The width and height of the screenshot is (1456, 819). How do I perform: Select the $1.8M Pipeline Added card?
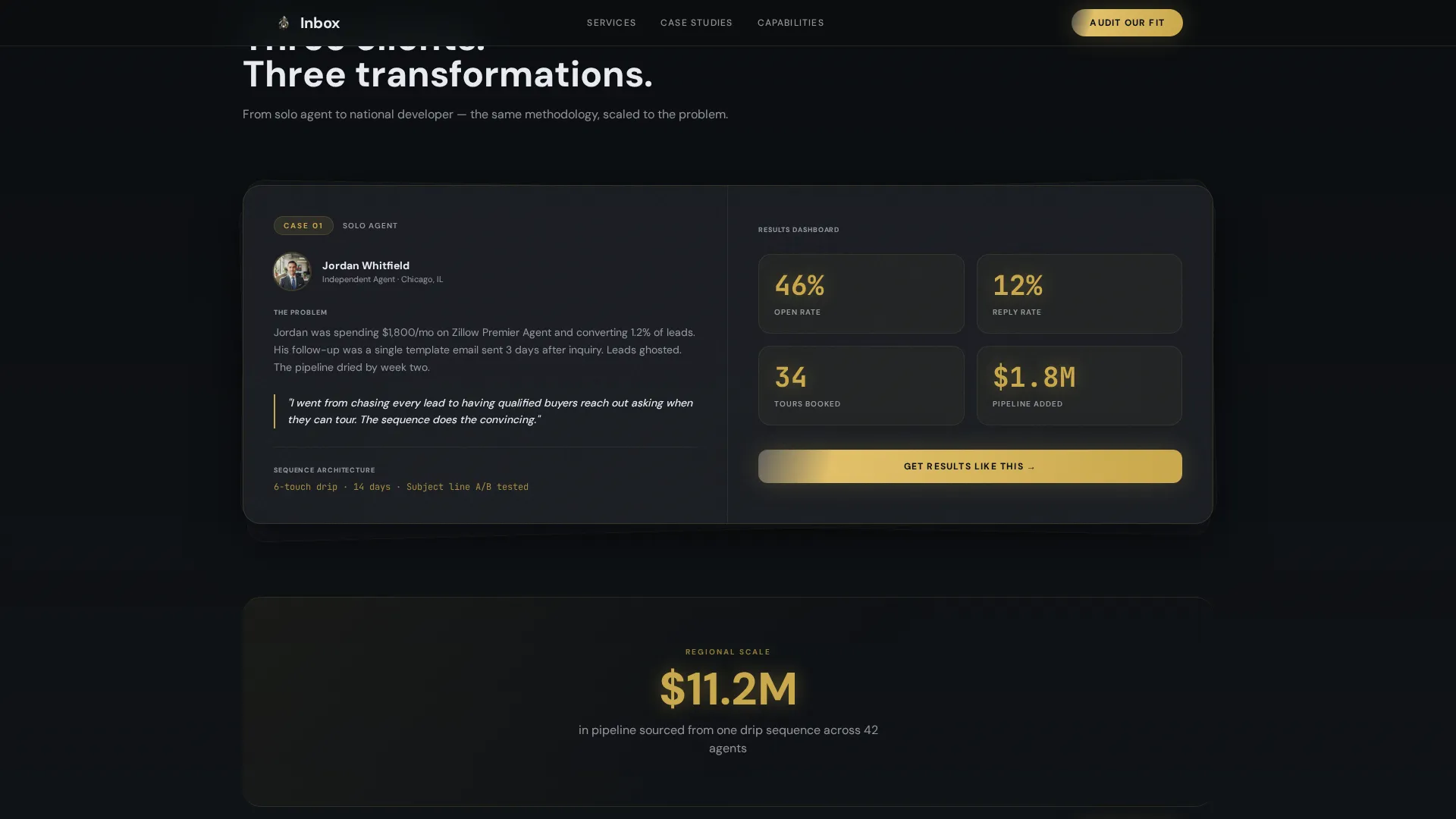coord(1079,385)
